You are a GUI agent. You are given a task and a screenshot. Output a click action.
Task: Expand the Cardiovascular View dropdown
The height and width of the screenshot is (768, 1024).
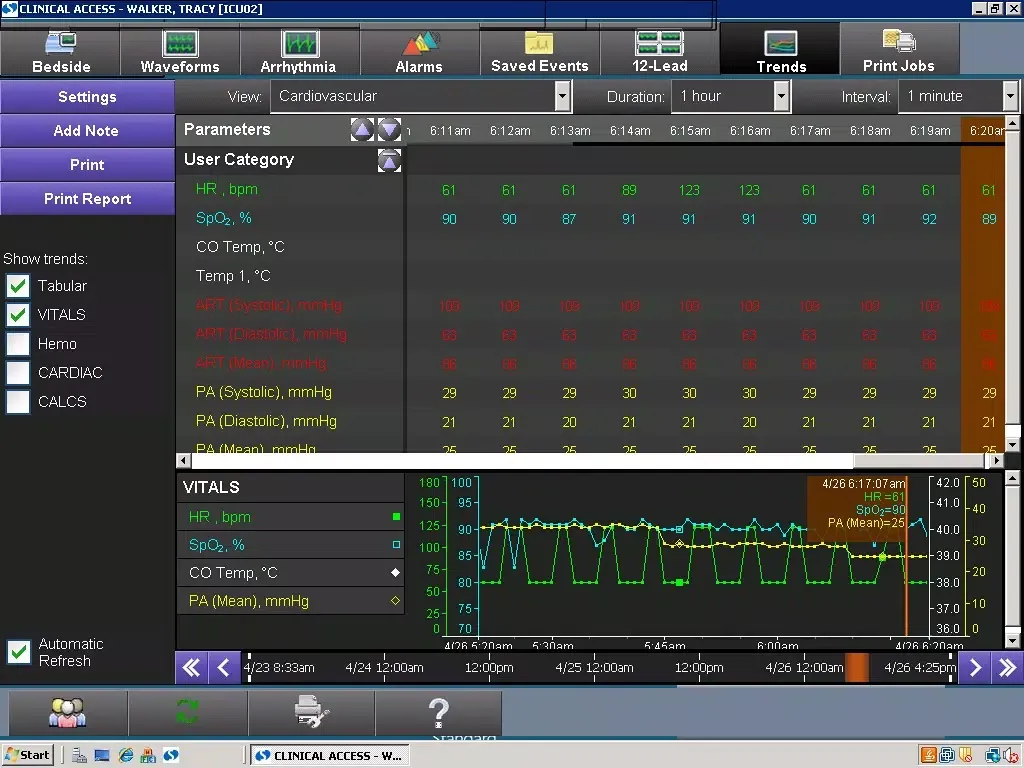tap(562, 97)
